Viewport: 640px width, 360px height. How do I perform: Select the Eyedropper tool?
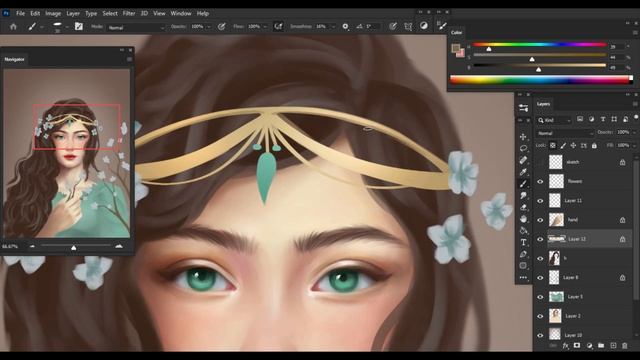click(x=523, y=172)
